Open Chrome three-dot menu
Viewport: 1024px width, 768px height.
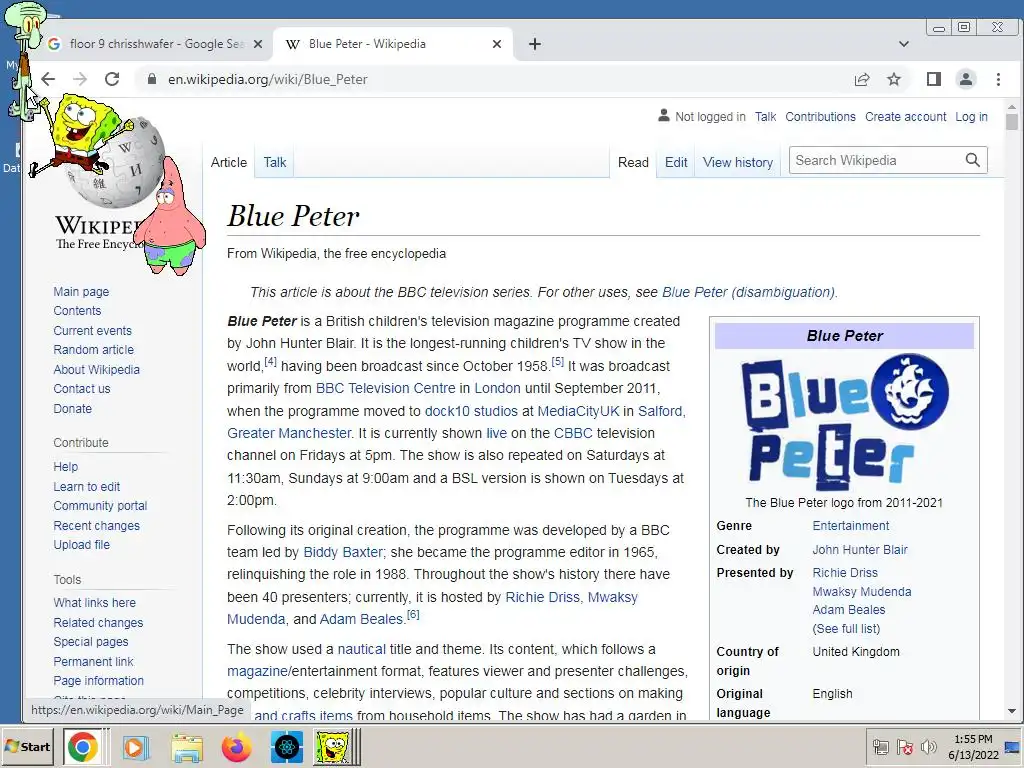point(998,79)
